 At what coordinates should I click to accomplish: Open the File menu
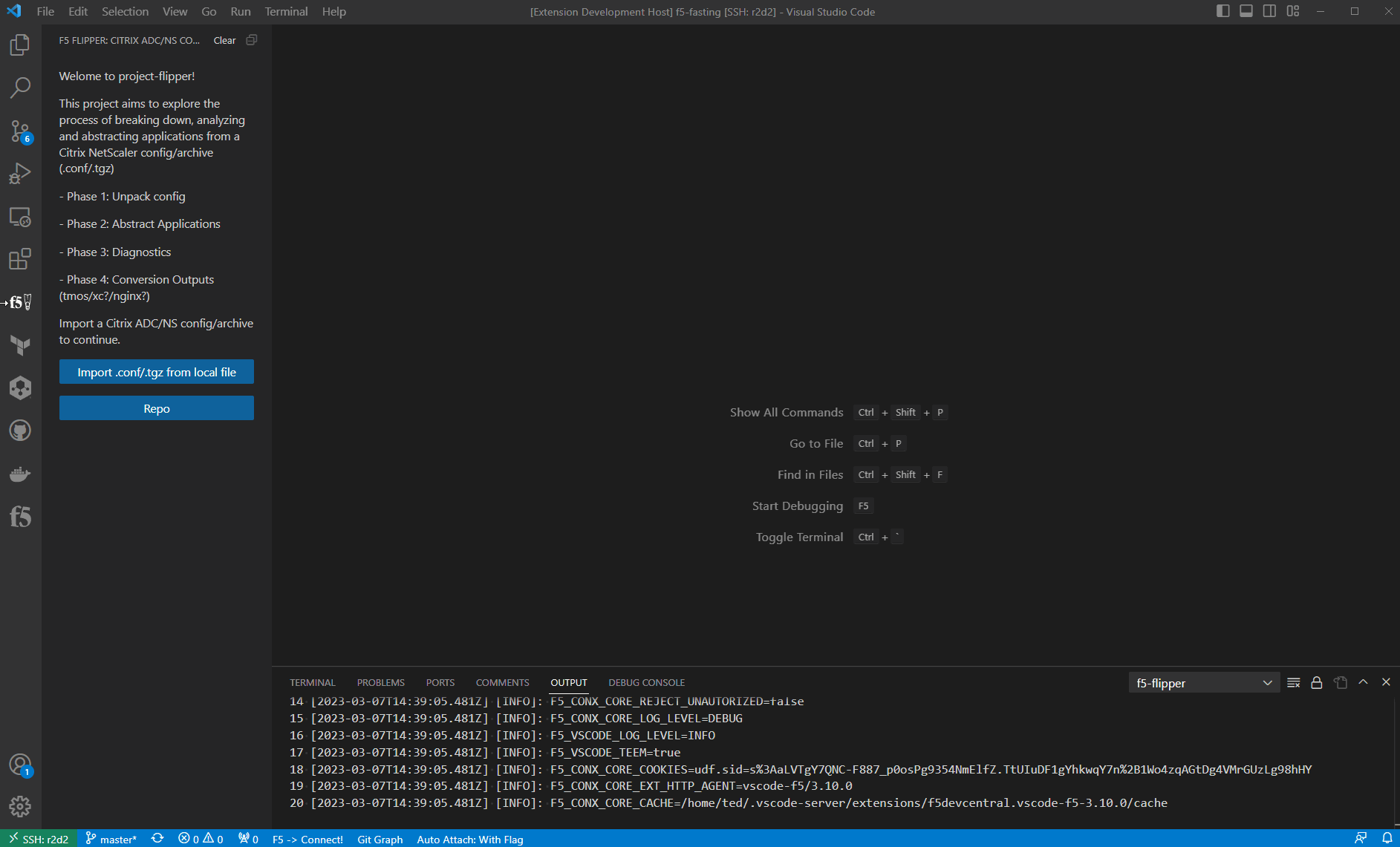click(x=45, y=11)
